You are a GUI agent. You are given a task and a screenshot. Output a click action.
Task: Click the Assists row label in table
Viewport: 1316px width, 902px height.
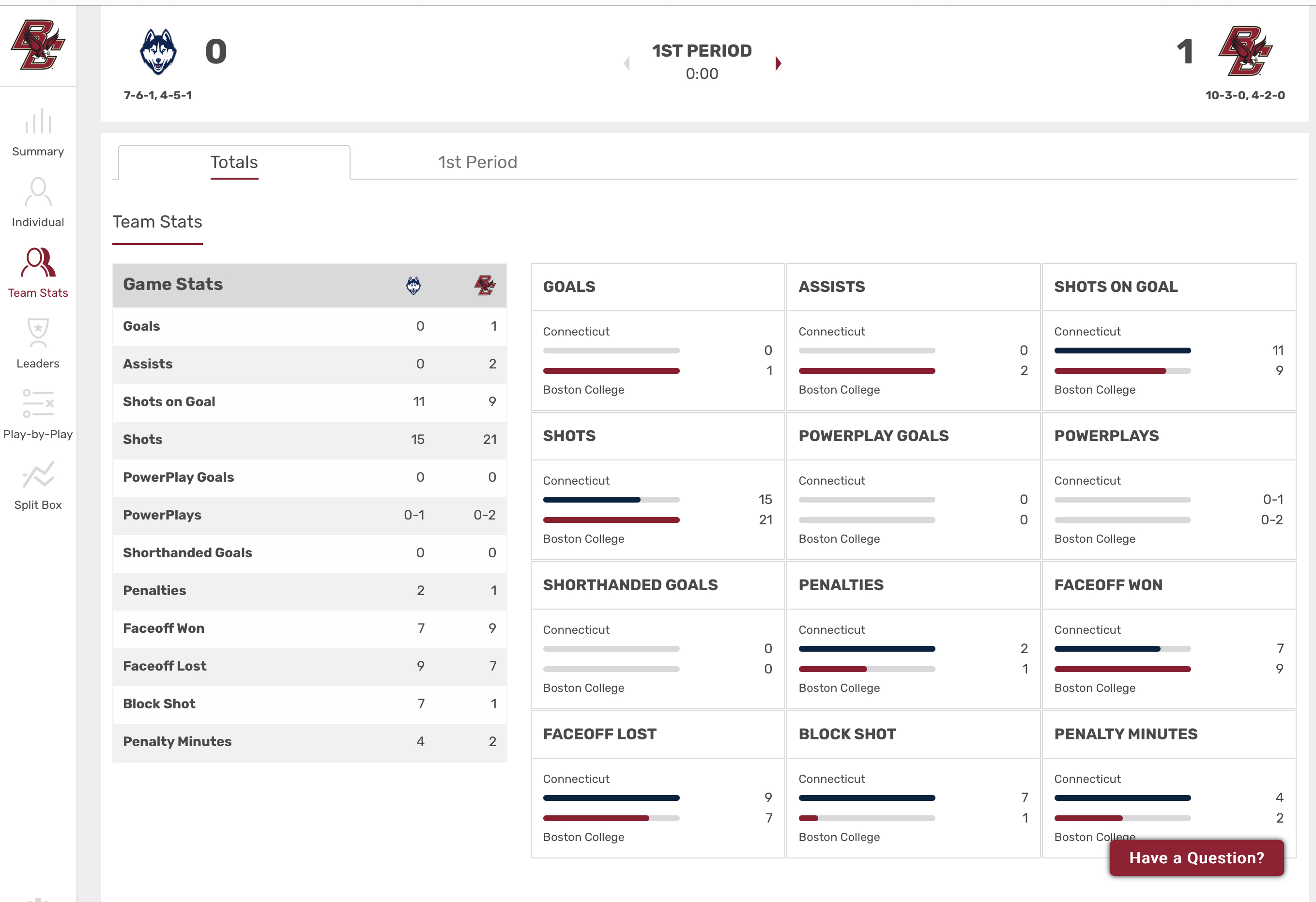coord(147,364)
